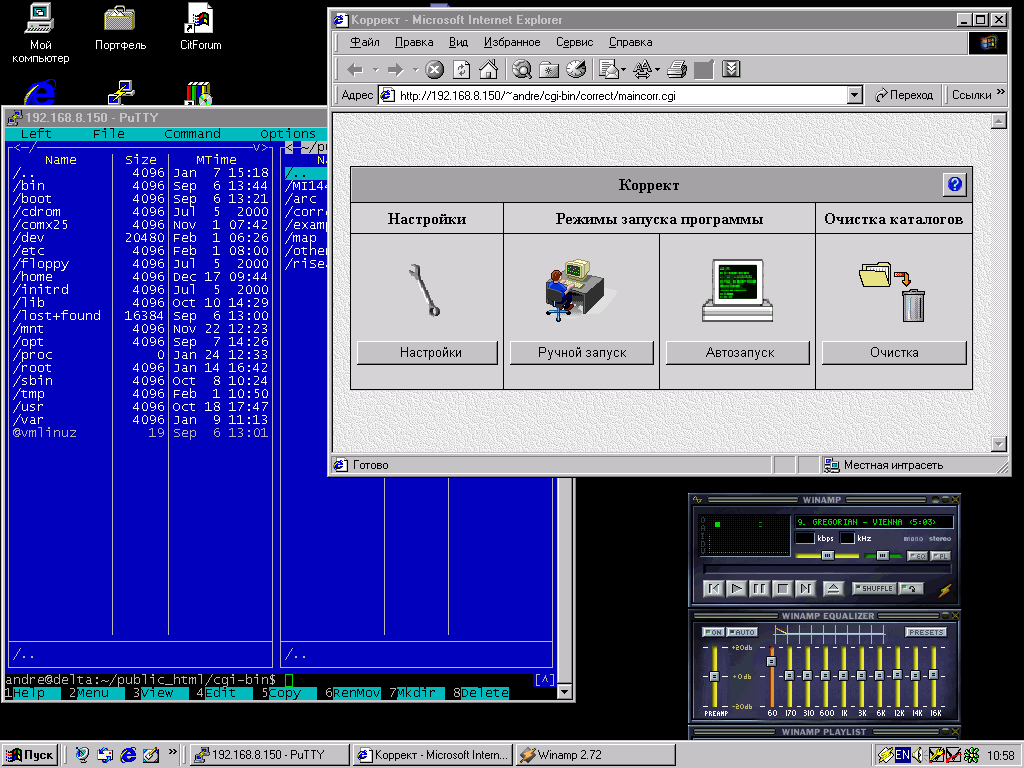The image size is (1024, 768).
Task: Stop page loading in Internet Explorer
Action: click(x=435, y=69)
